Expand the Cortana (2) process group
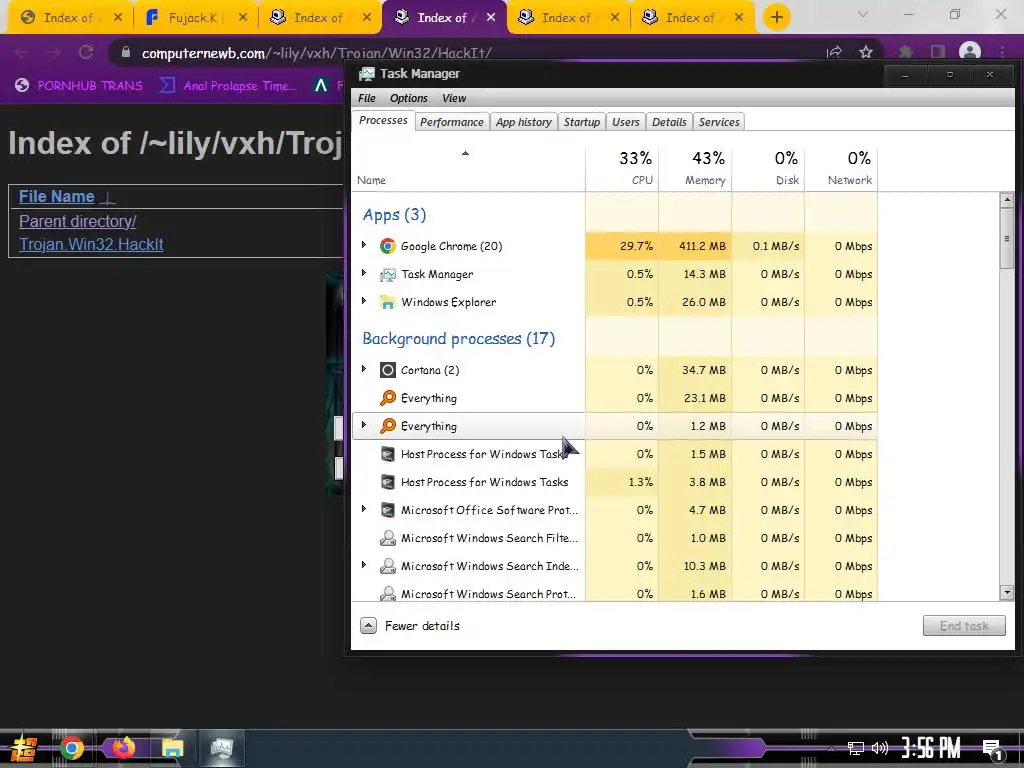The width and height of the screenshot is (1024, 768). coord(364,369)
